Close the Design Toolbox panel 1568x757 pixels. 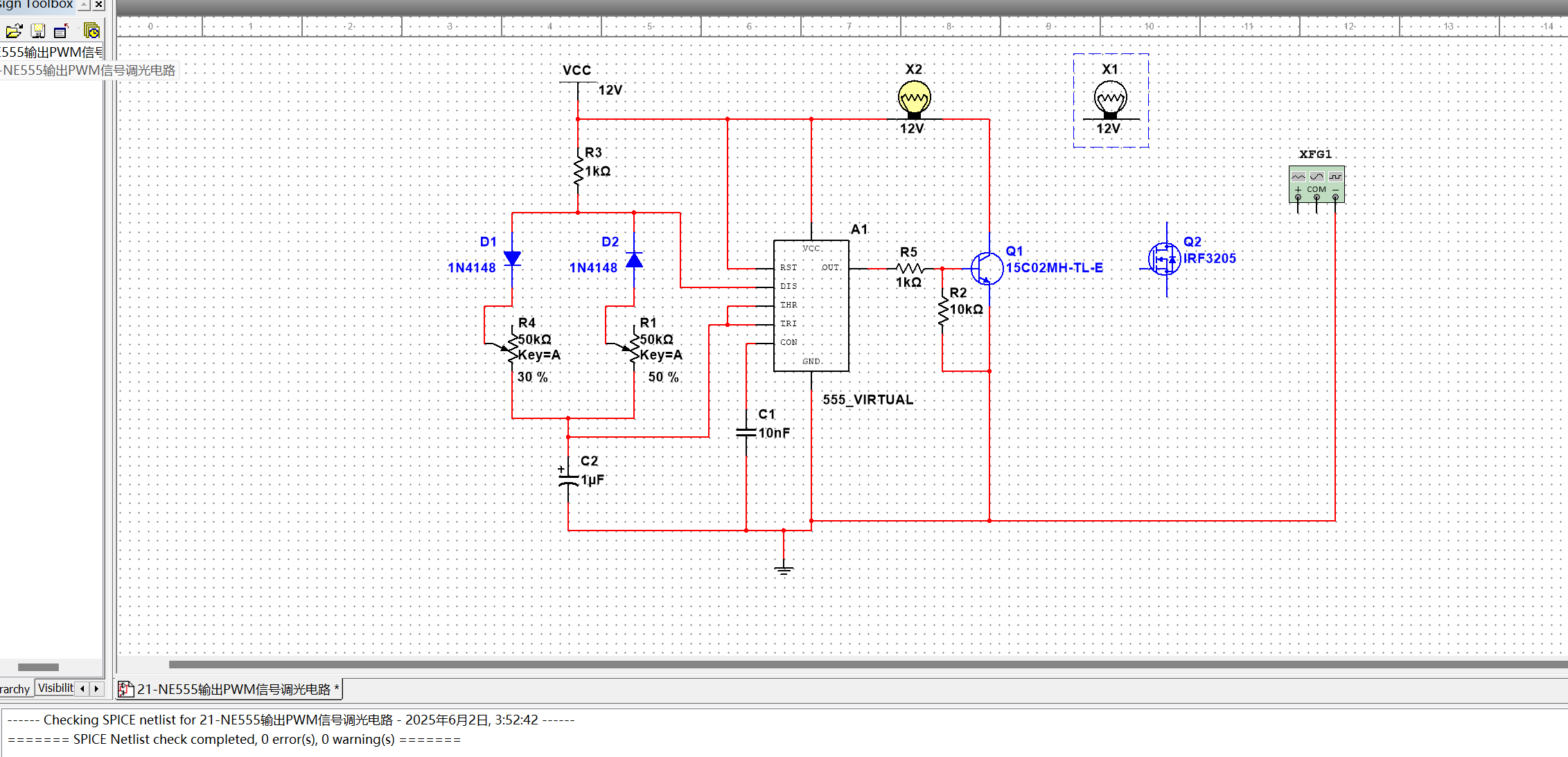(x=99, y=5)
